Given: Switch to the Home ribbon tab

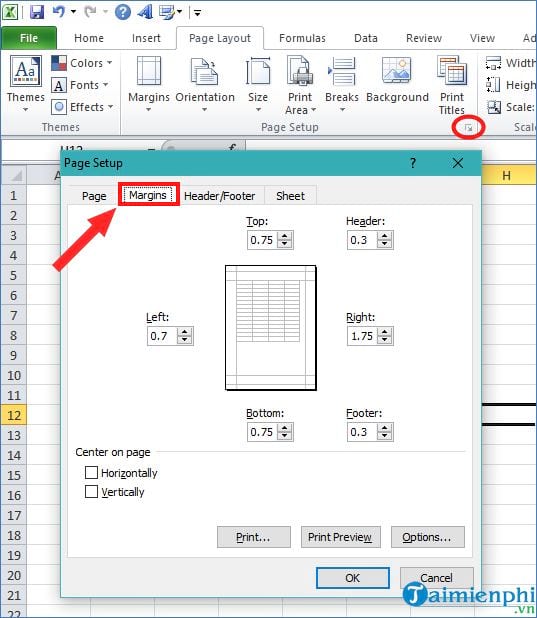Looking at the screenshot, I should (89, 38).
